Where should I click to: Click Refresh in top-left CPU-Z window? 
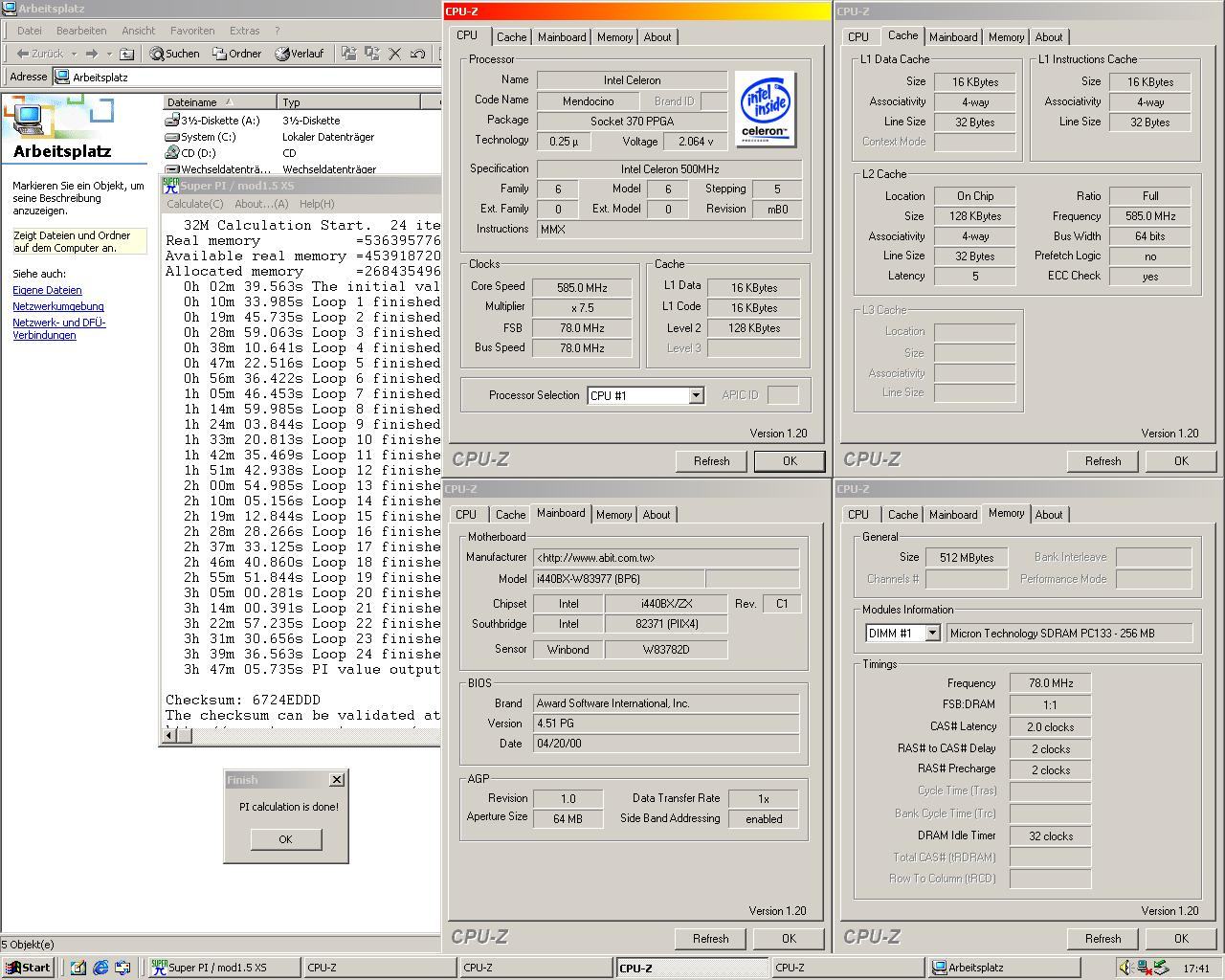pos(711,461)
